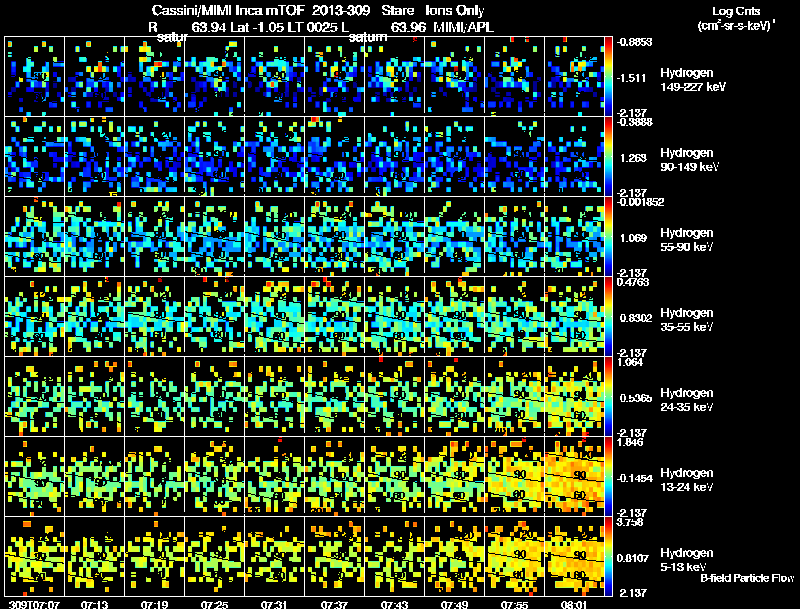Click the 'Ions Only' text in title

(455, 10)
